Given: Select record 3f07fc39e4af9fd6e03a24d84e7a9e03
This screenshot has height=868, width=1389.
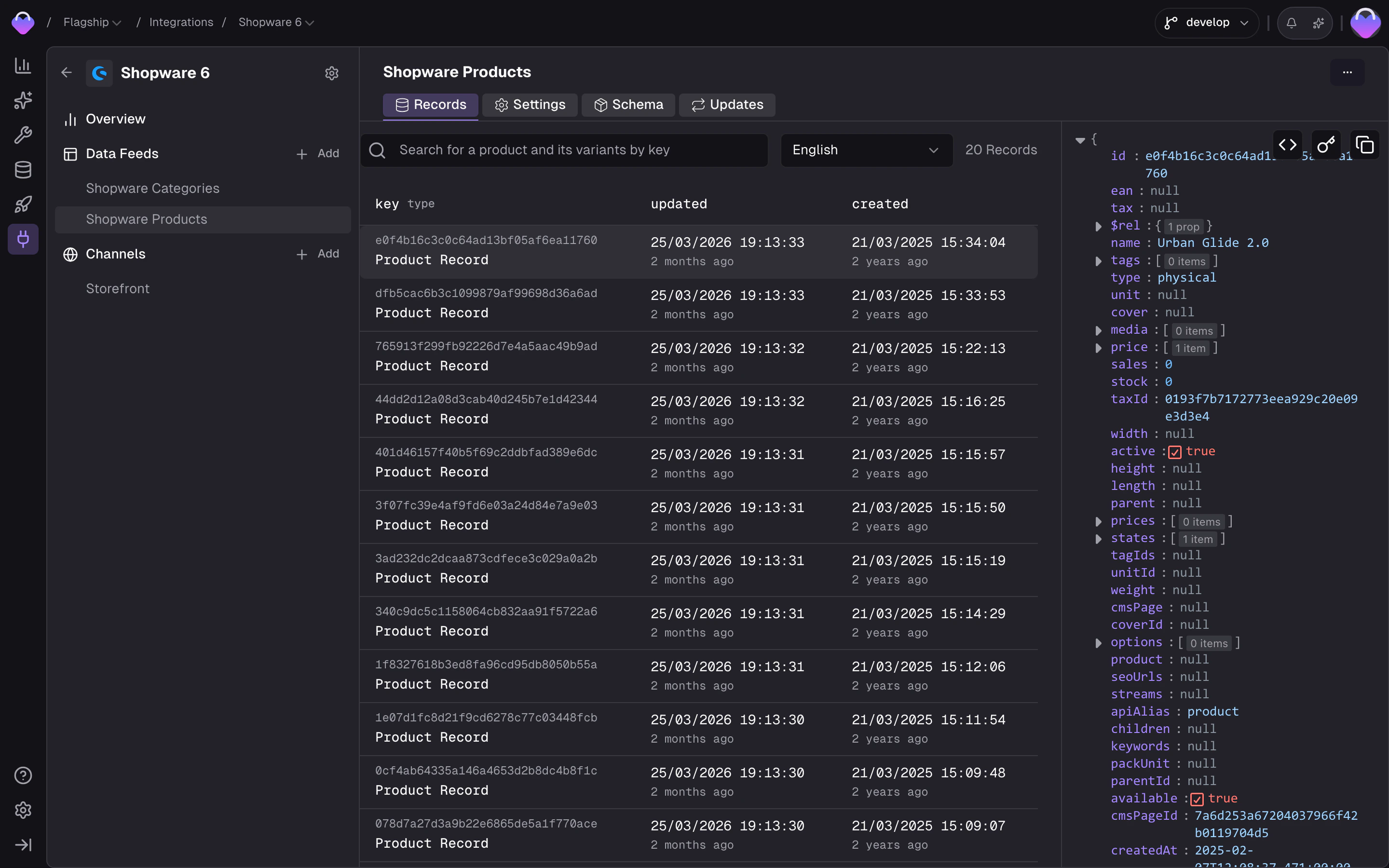Looking at the screenshot, I should click(x=698, y=516).
